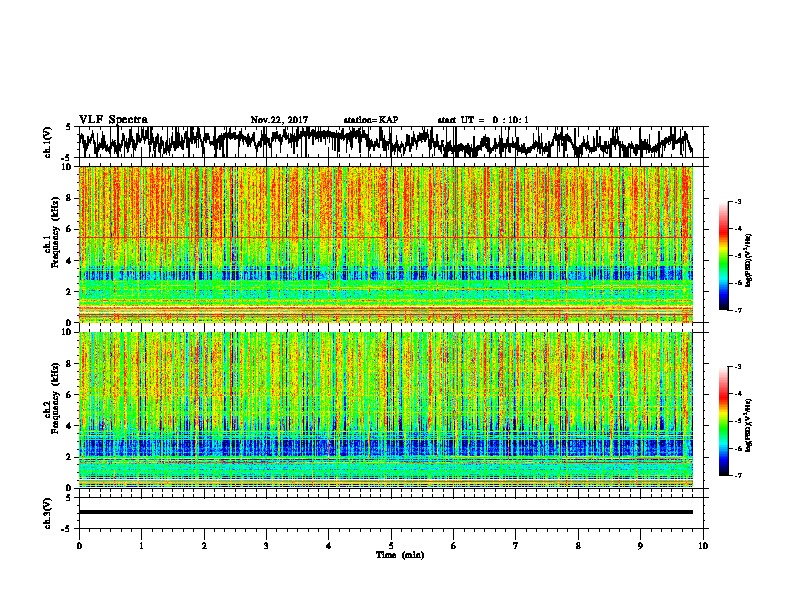Click the ch.1 frequency tick label "4"
This screenshot has width=792, height=612.
point(70,261)
